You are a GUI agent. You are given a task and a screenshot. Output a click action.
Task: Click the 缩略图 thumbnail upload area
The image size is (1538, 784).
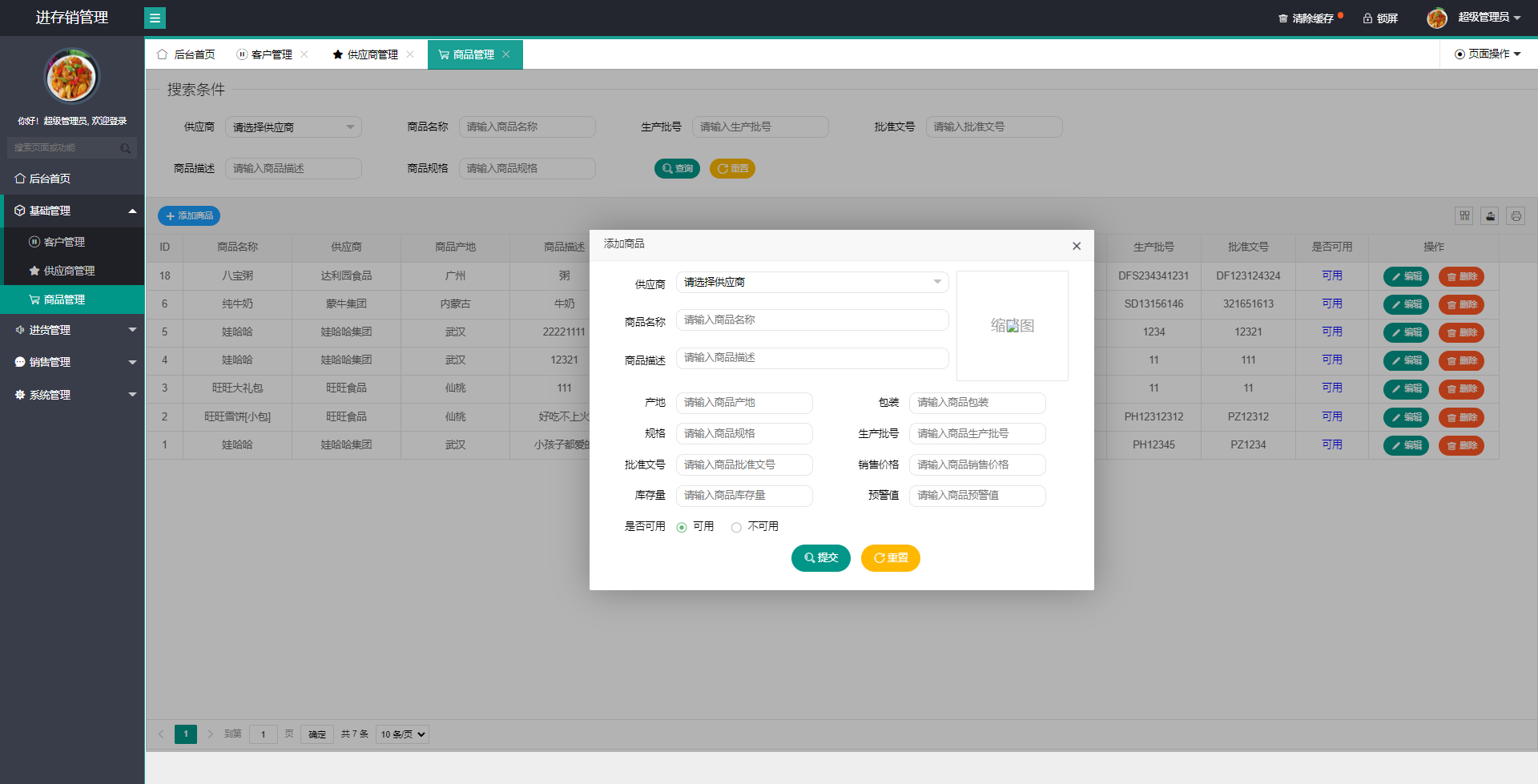tap(1012, 325)
